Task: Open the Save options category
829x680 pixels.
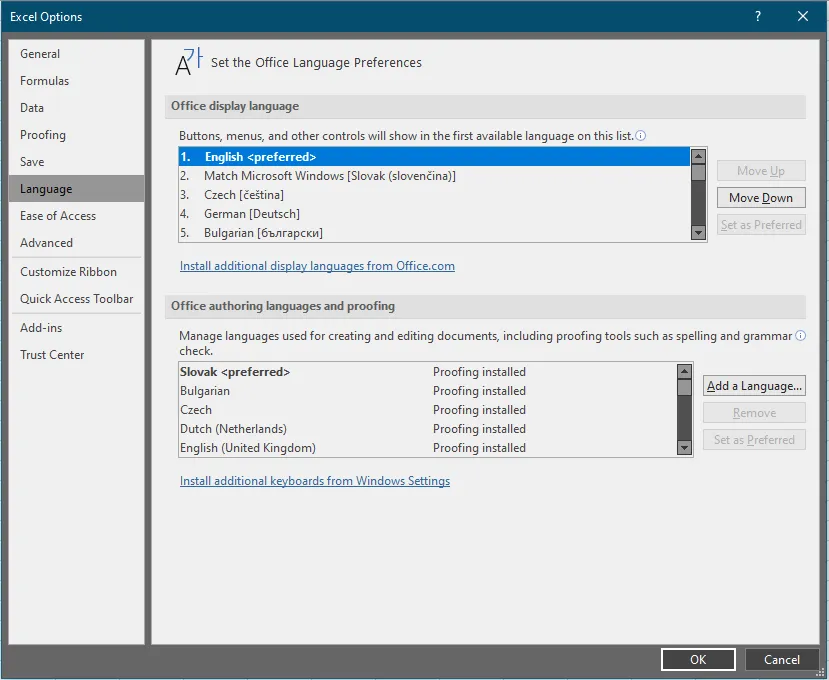Action: tap(76, 162)
